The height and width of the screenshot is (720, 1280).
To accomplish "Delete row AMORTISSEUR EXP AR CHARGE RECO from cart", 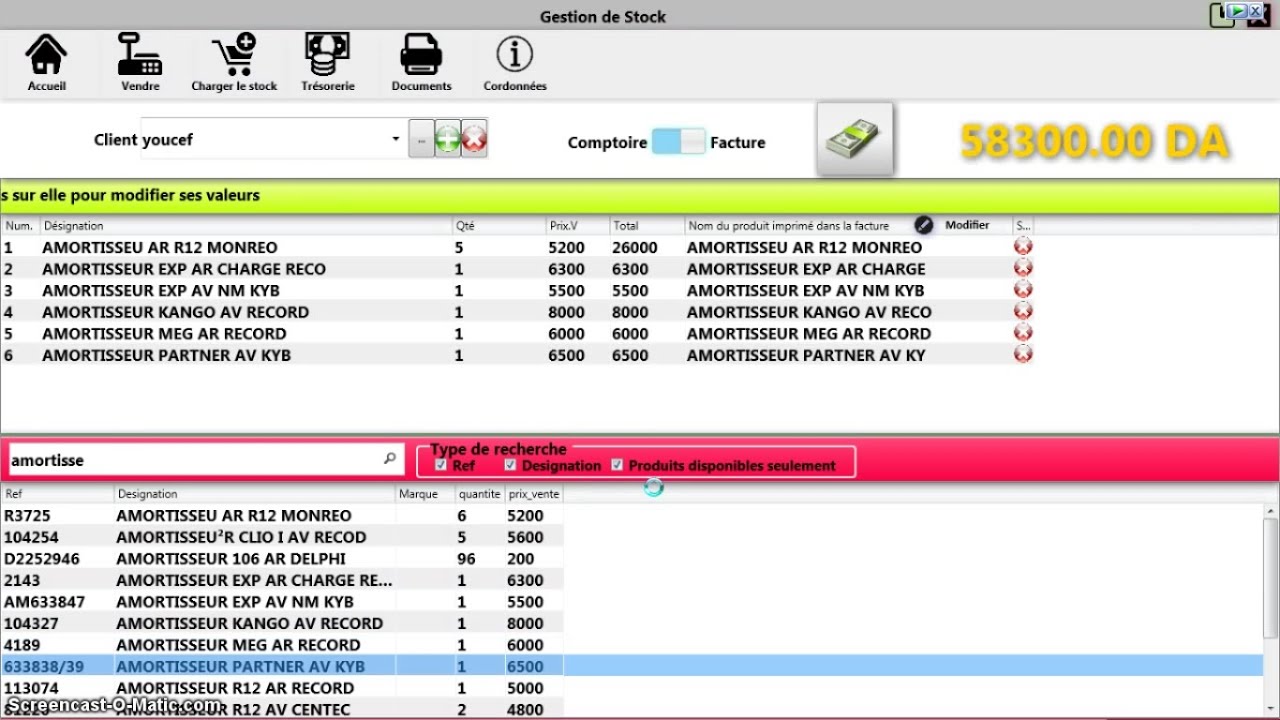I will coord(1023,268).
